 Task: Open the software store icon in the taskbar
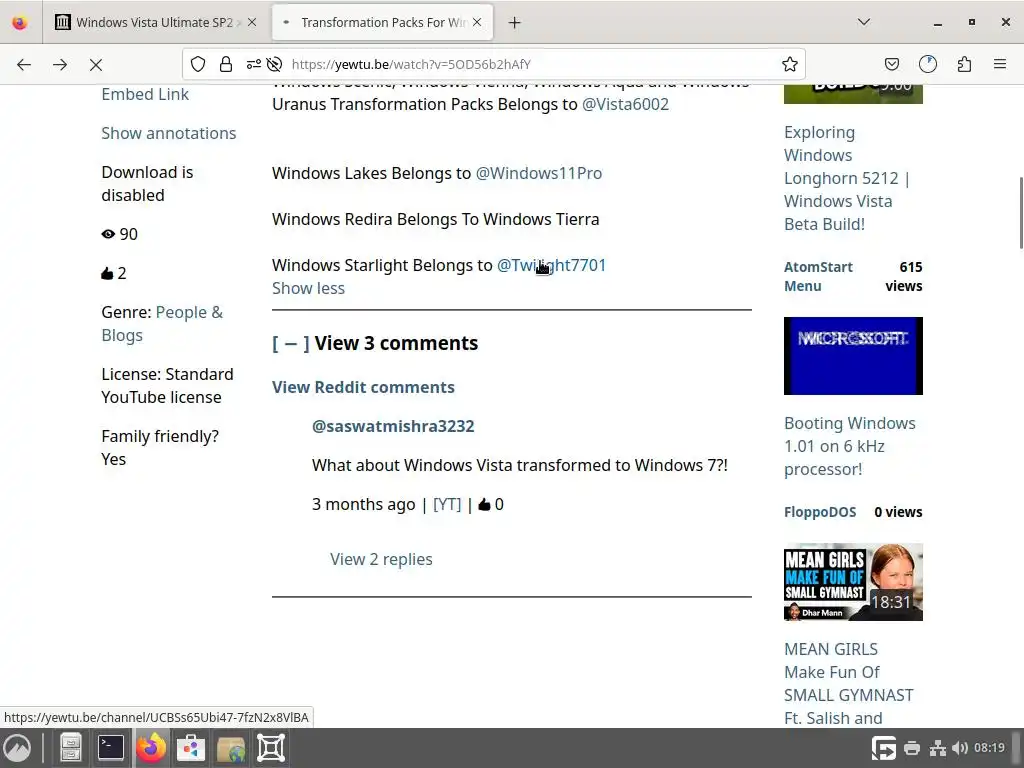[191, 748]
